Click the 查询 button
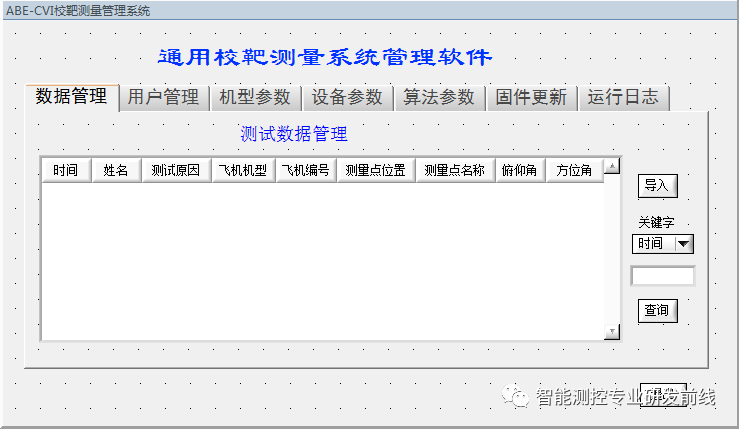The width and height of the screenshot is (739, 429). tap(657, 311)
